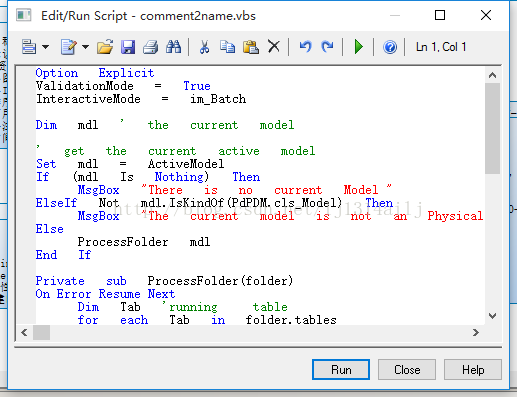Click 'End If' line in code
Viewport: 517px width, 397px height.
[63, 255]
